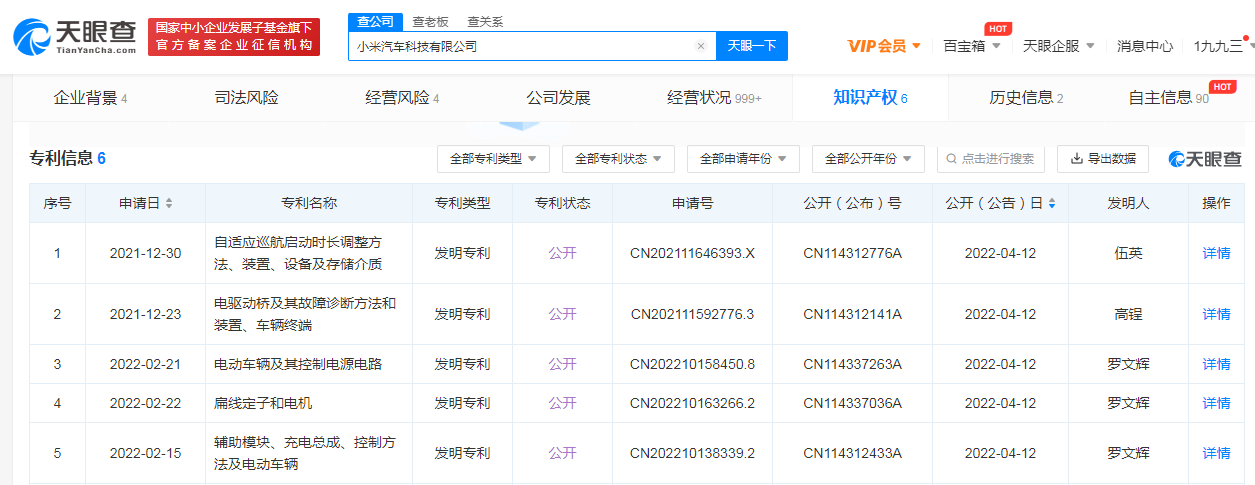Click application number CN202210158450.8
Image resolution: width=1255 pixels, height=485 pixels.
[692, 364]
